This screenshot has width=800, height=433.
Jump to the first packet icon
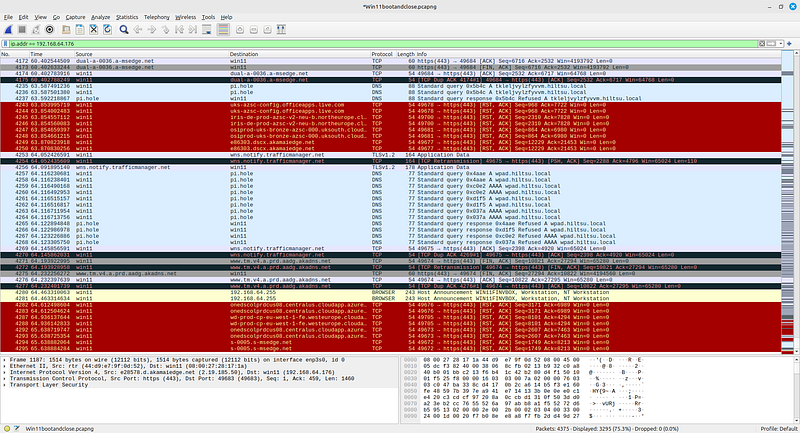click(179, 30)
